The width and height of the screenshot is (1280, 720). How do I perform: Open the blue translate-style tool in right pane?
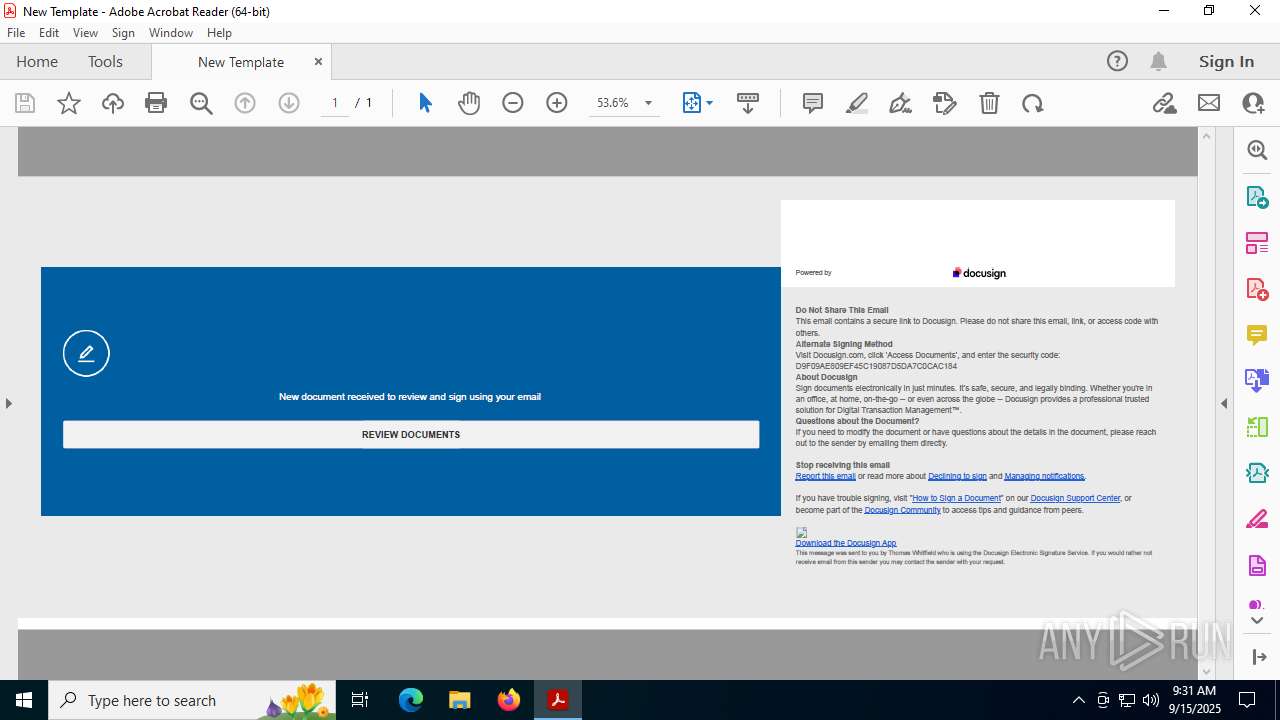click(x=1257, y=380)
